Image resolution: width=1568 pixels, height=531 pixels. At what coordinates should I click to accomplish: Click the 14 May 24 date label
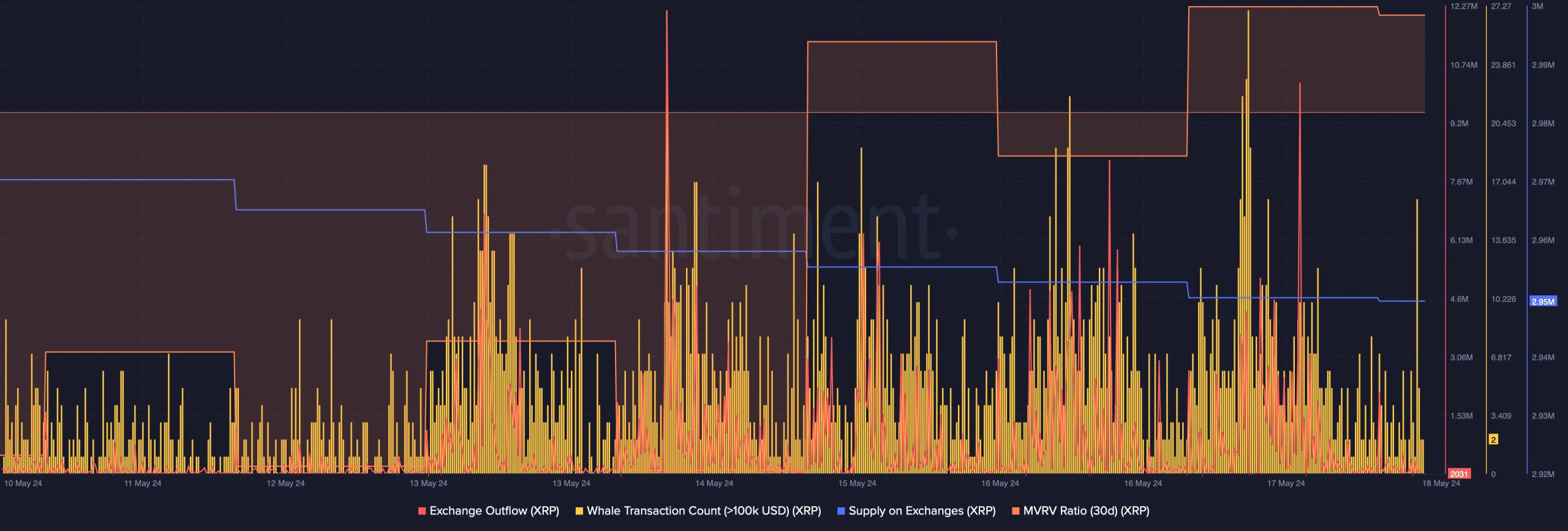pos(714,483)
